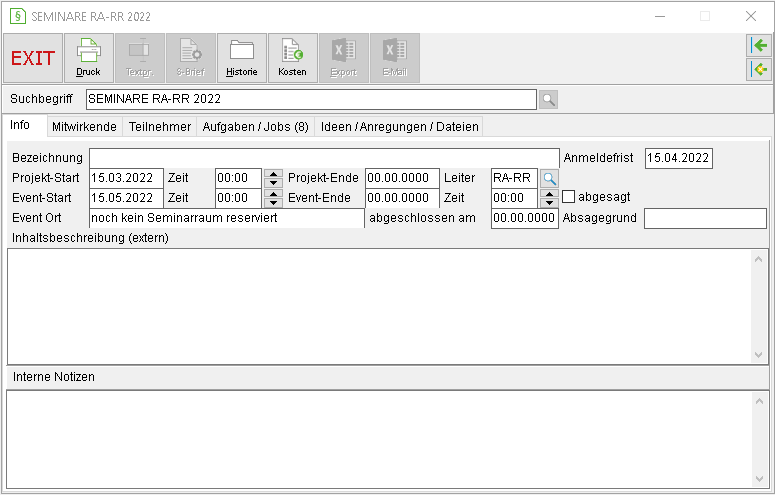The width and height of the screenshot is (775, 495).
Task: Open the Kosten cost icon
Action: coord(293,58)
